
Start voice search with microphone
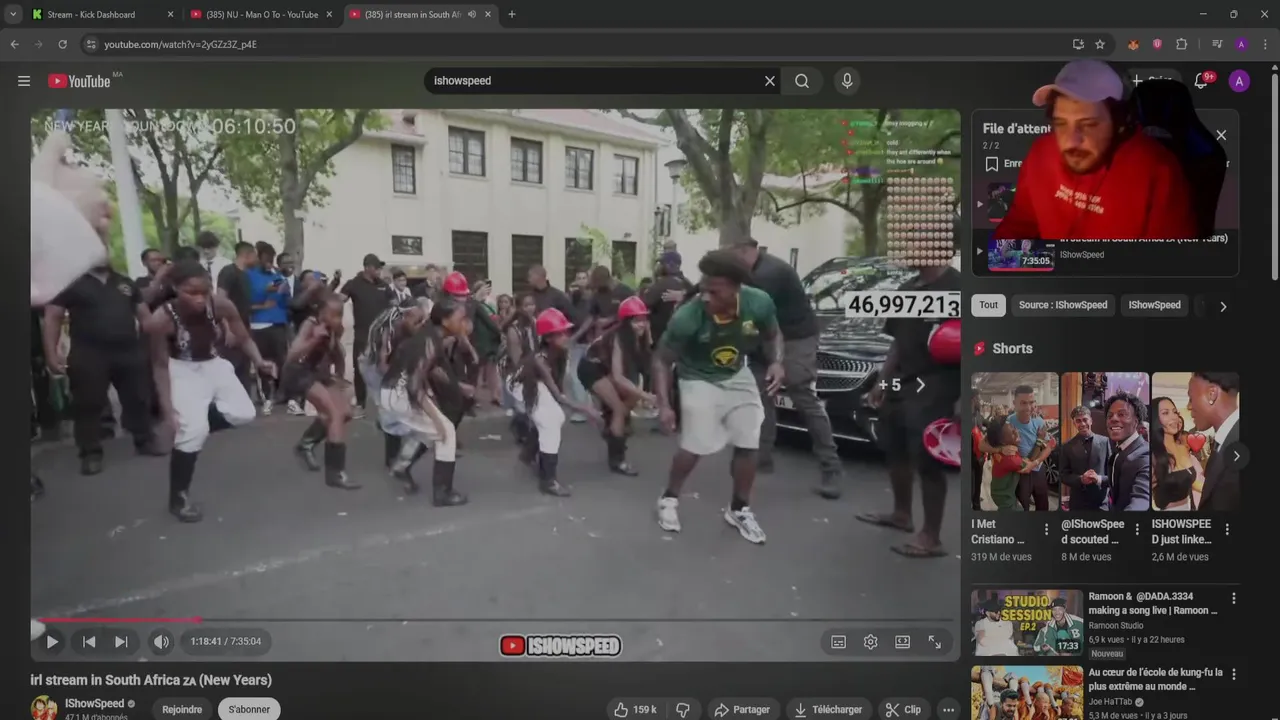(847, 81)
